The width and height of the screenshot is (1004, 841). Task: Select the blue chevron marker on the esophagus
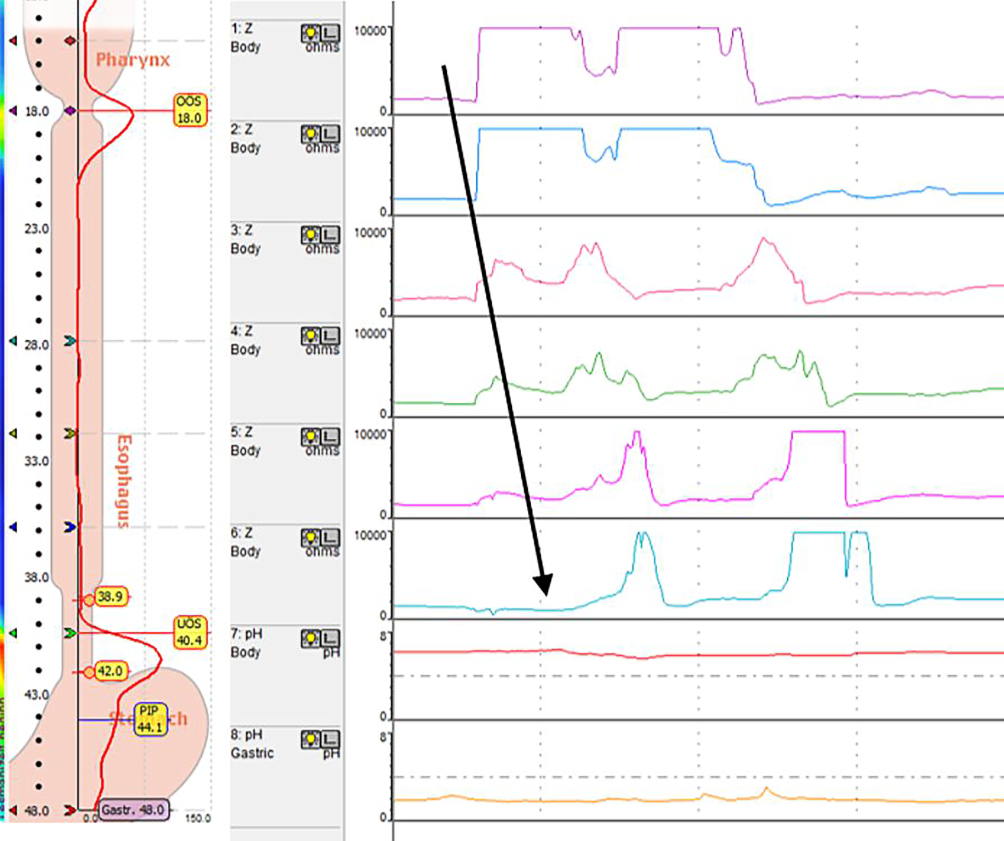coord(70,527)
